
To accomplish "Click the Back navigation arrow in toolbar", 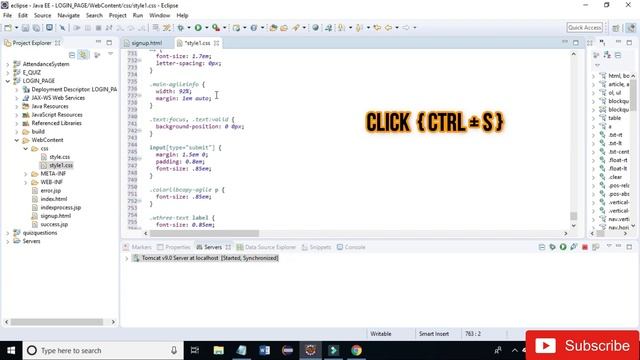I will [x=388, y=28].
